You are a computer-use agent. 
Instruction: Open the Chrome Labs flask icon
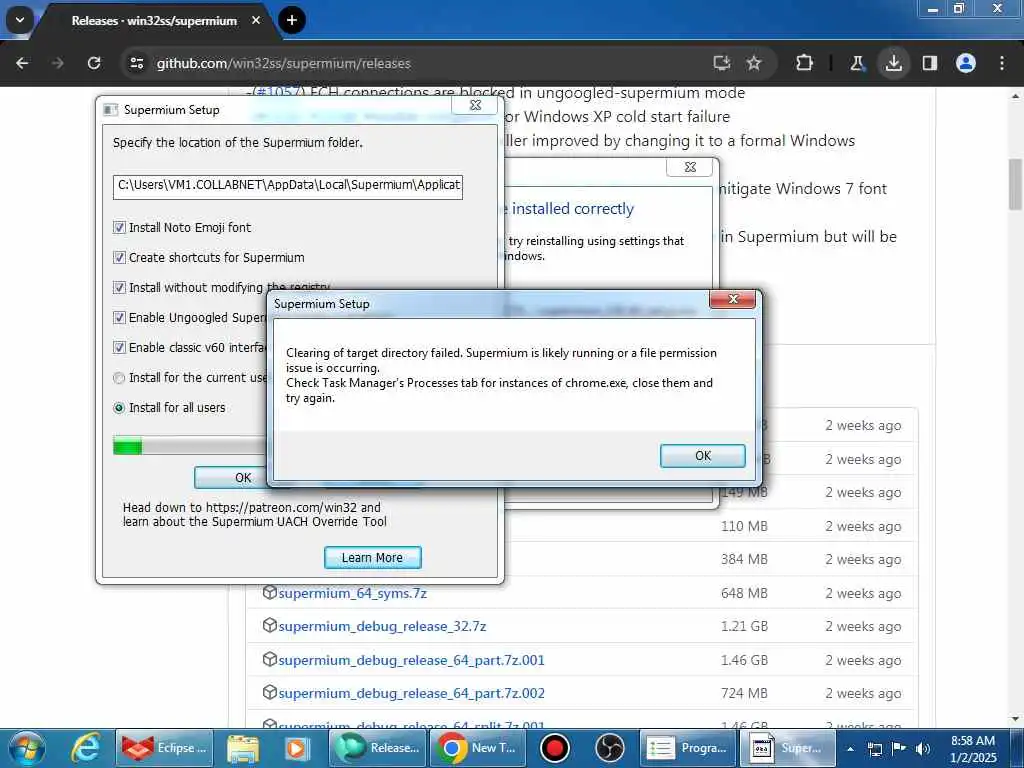click(x=857, y=63)
